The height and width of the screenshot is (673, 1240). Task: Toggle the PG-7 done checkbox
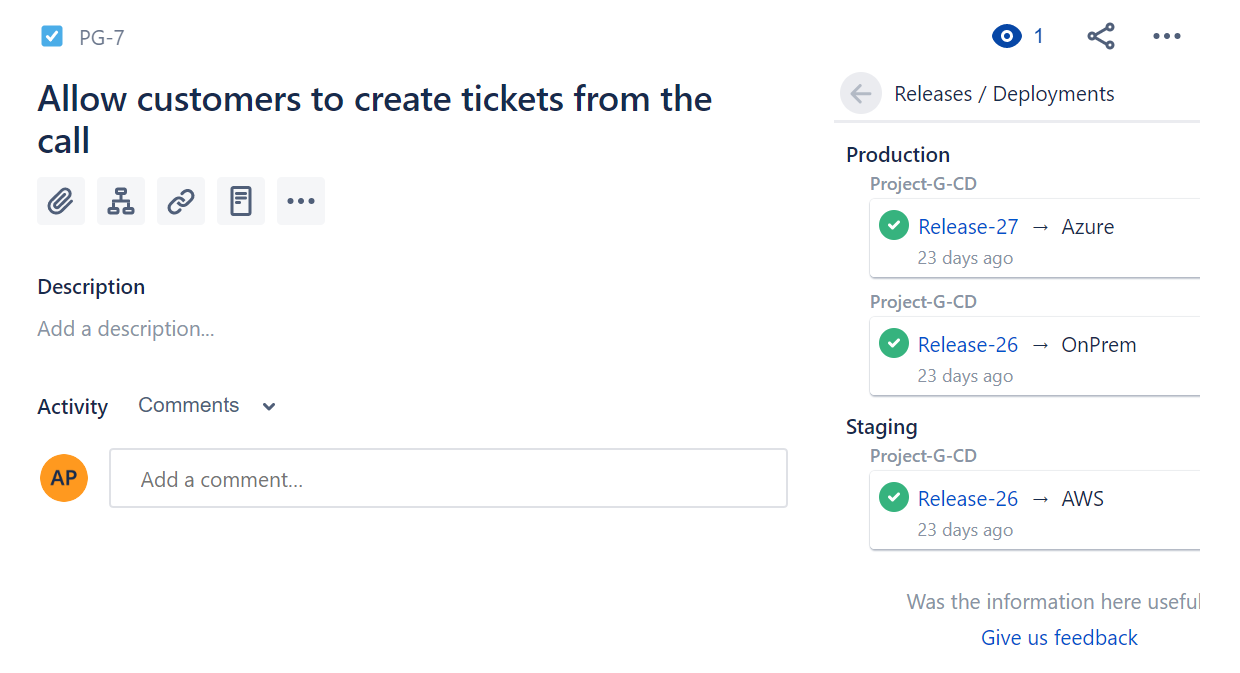(x=51, y=35)
